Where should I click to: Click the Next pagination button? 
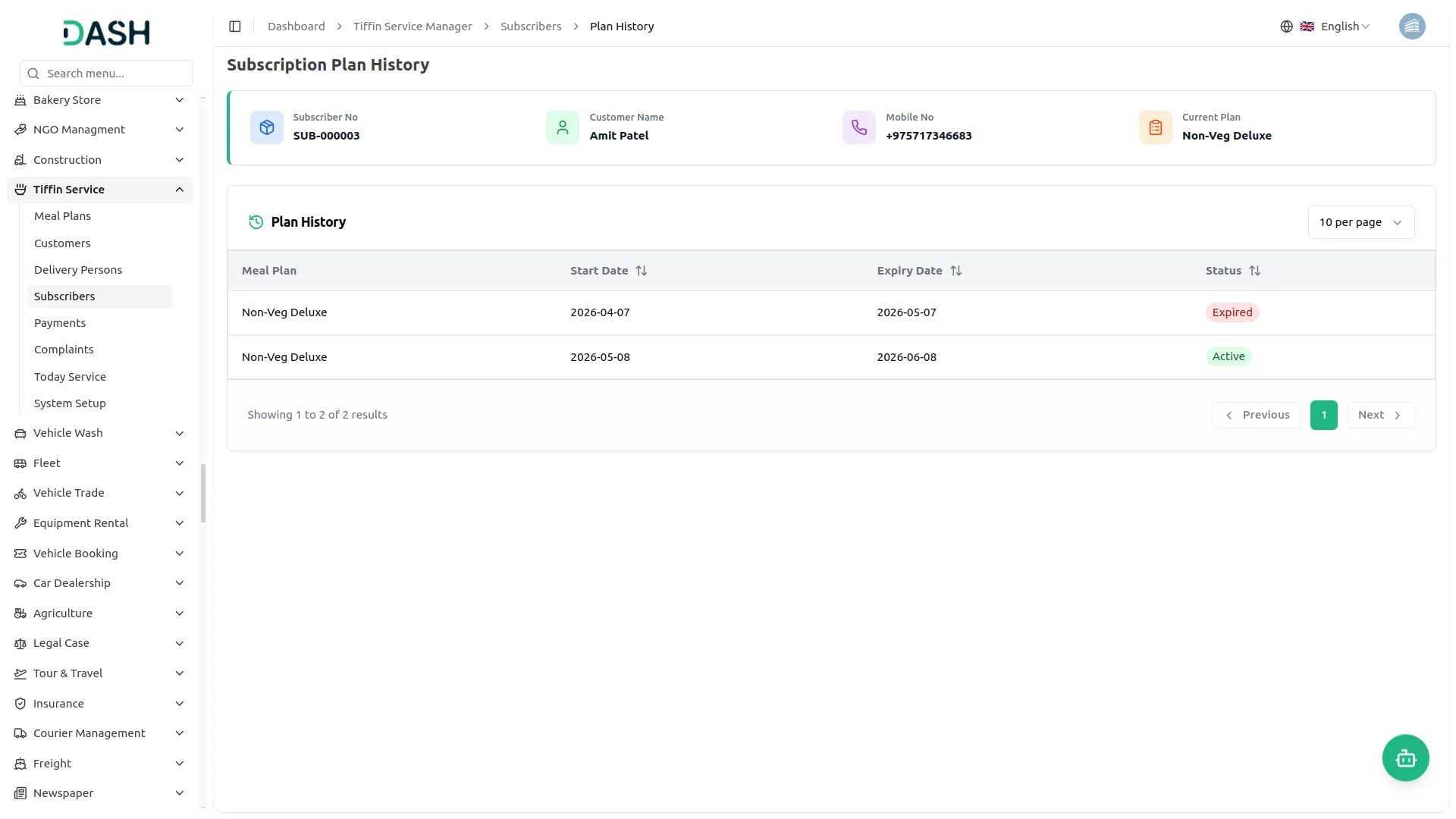pyautogui.click(x=1379, y=415)
